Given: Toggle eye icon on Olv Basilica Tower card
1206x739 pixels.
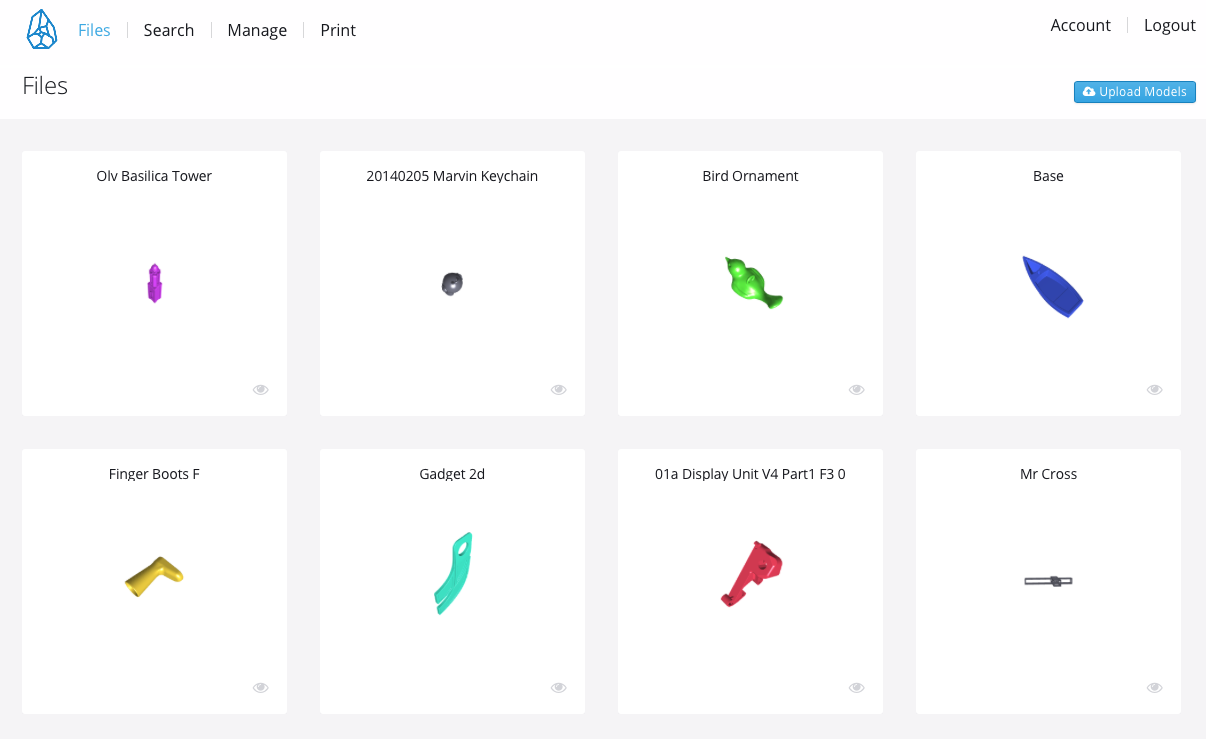Looking at the screenshot, I should click(261, 390).
